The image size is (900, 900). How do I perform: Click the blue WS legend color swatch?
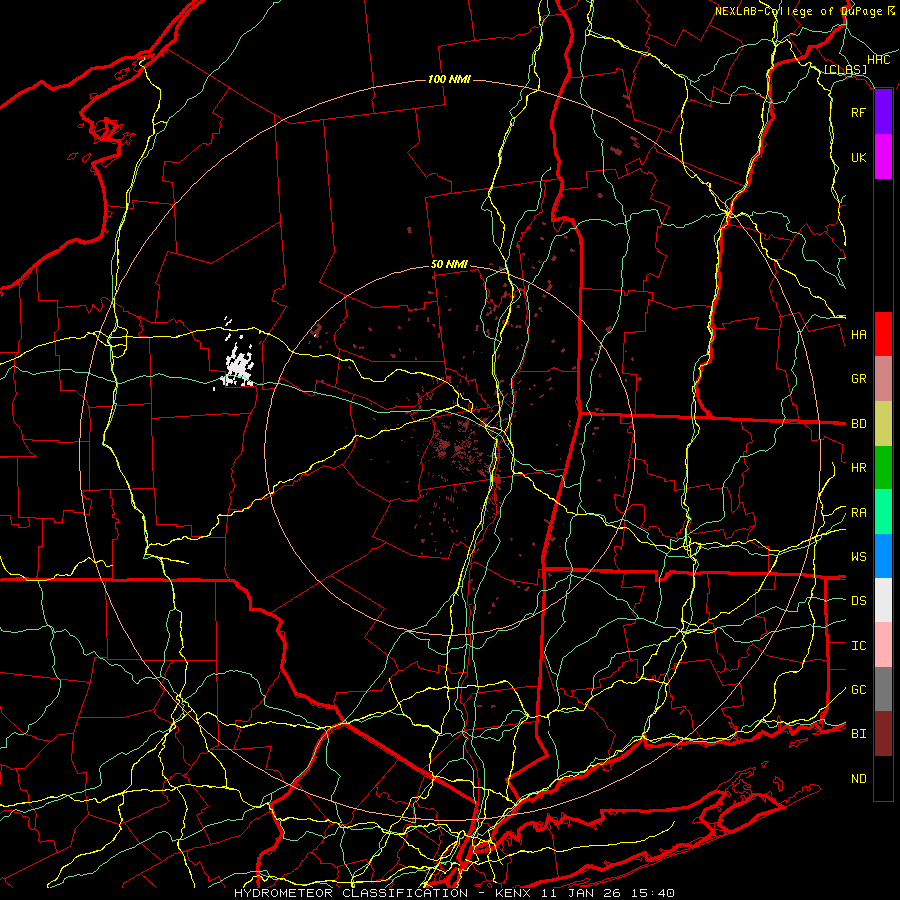click(x=883, y=556)
